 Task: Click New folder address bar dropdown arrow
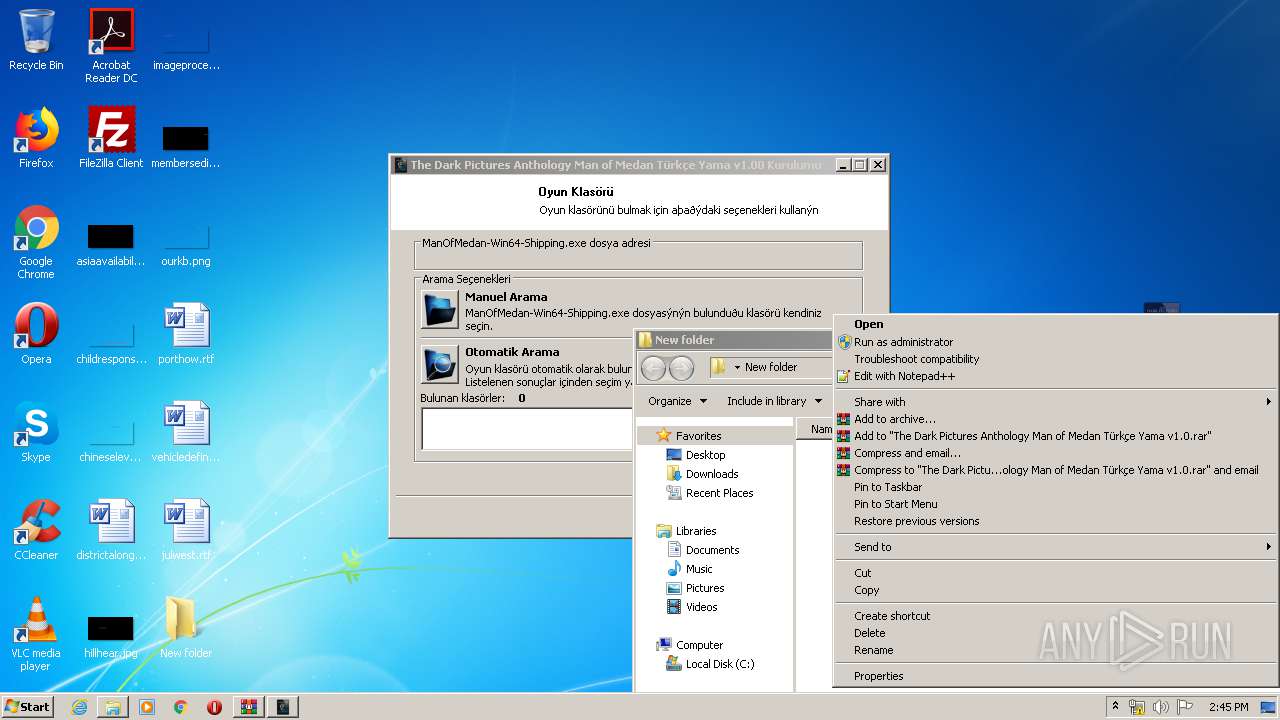point(737,367)
